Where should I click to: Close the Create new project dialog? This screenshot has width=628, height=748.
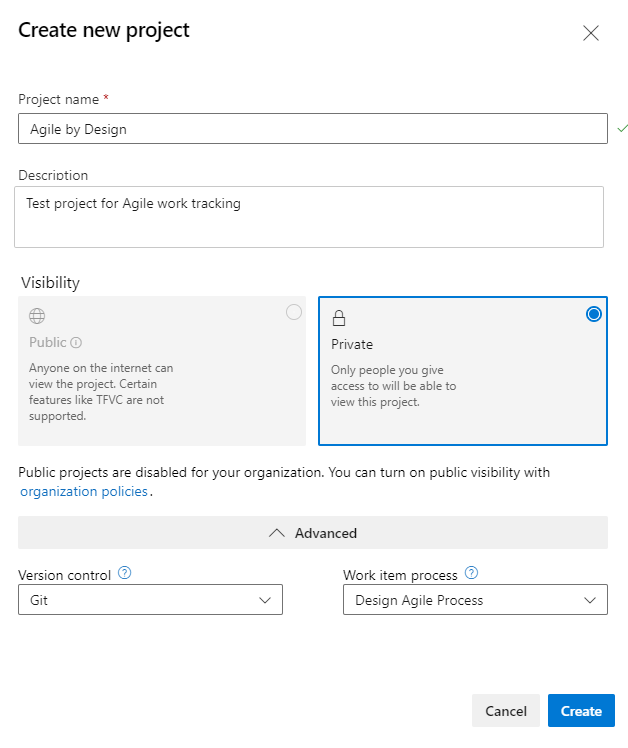point(591,33)
